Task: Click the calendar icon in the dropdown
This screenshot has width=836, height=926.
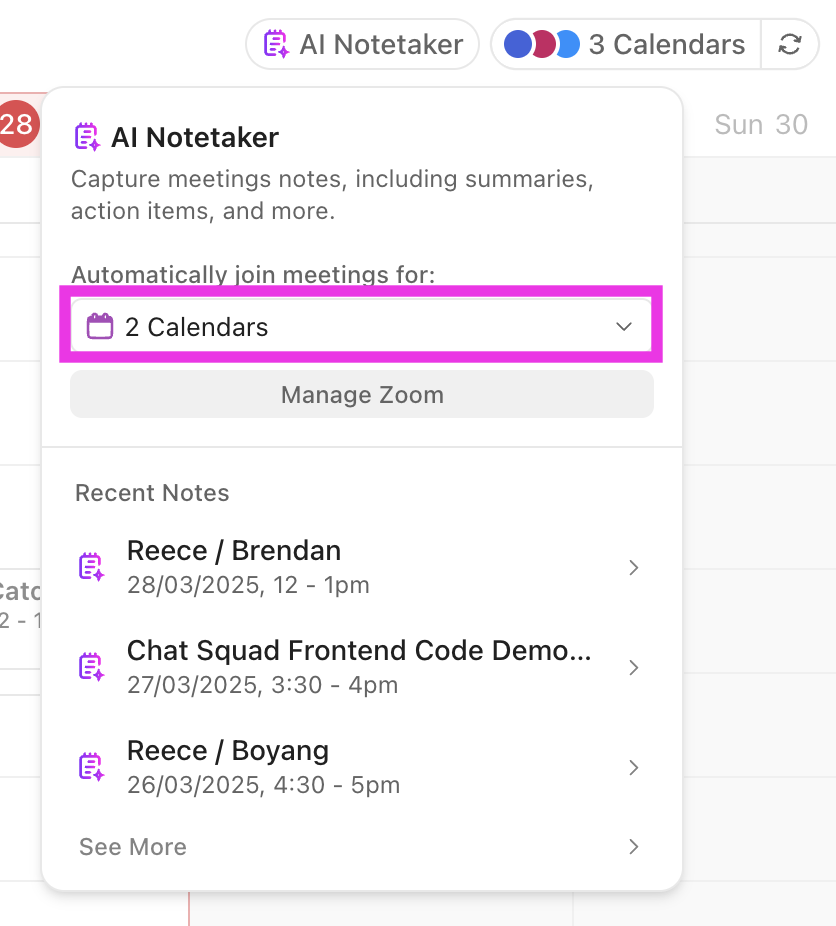Action: coord(100,327)
